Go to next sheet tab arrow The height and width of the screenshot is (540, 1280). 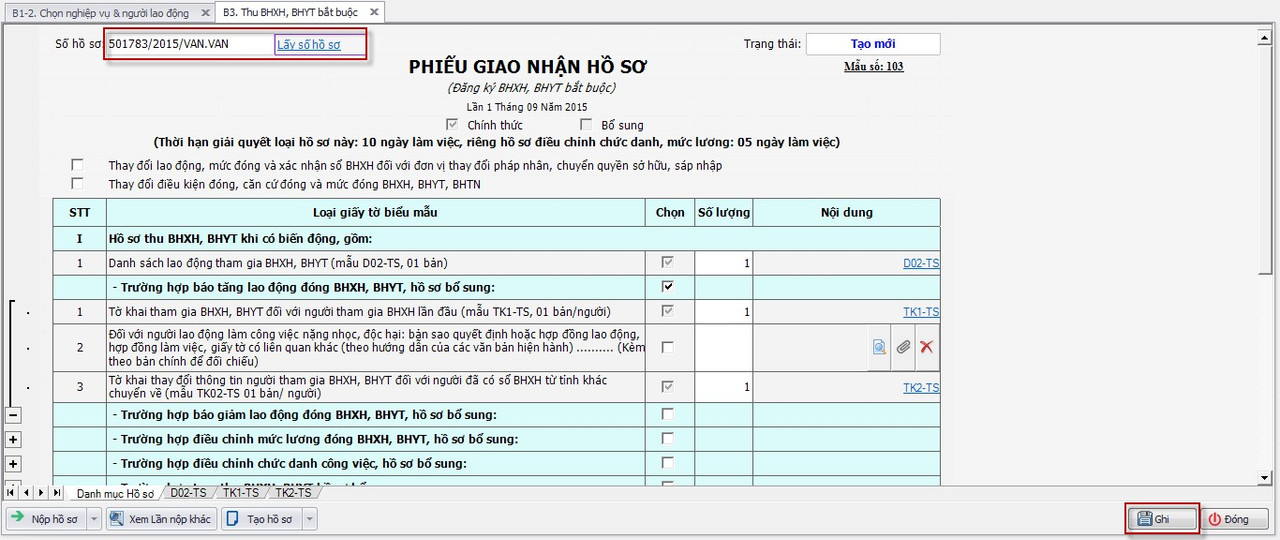[42, 492]
